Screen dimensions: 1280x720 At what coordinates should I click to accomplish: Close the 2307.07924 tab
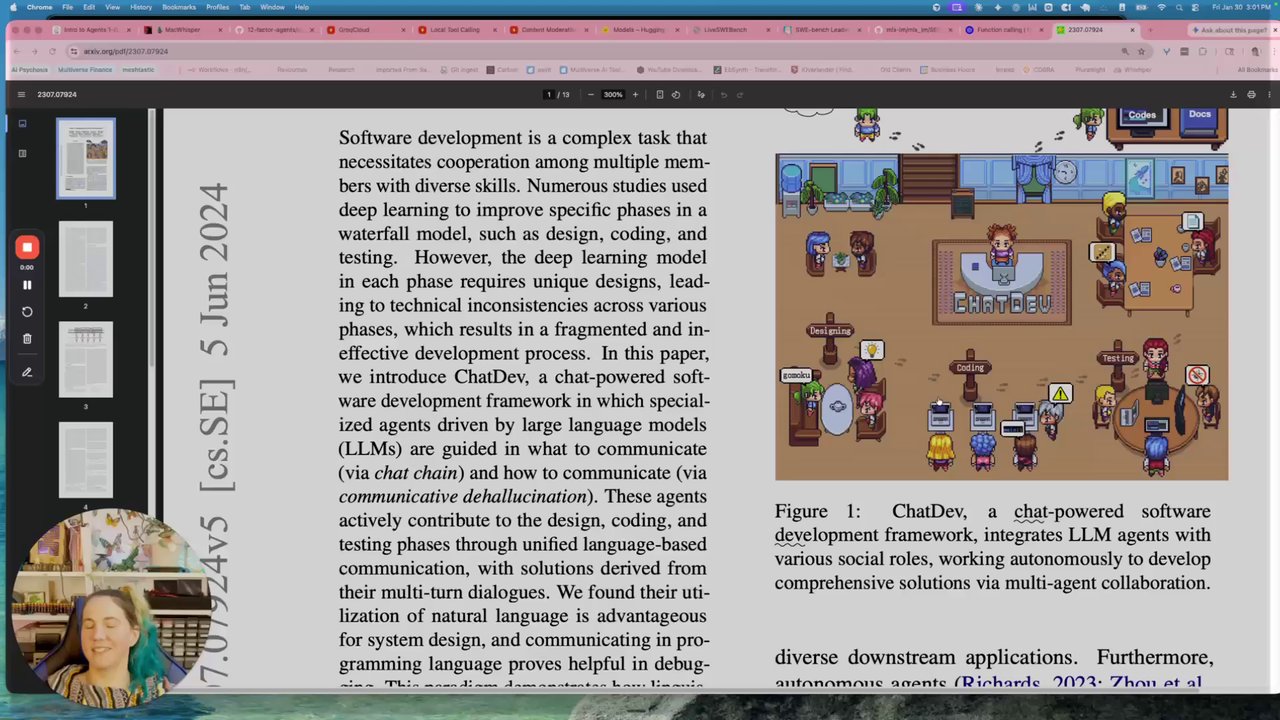1132,30
